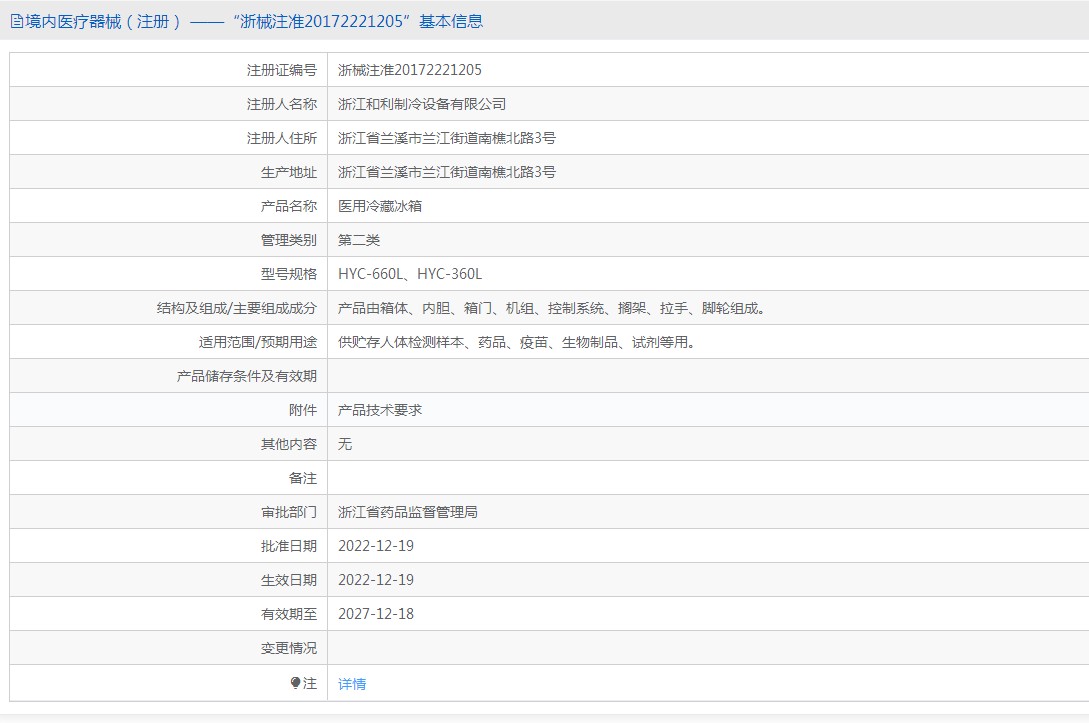The width and height of the screenshot is (1089, 723).
Task: Select the address in the 注册人住所 row
Action: click(x=447, y=138)
